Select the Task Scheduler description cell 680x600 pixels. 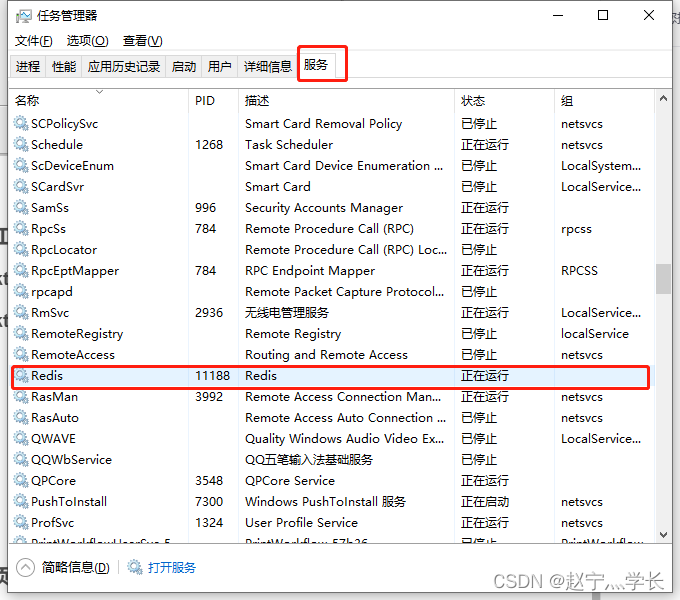coord(289,144)
